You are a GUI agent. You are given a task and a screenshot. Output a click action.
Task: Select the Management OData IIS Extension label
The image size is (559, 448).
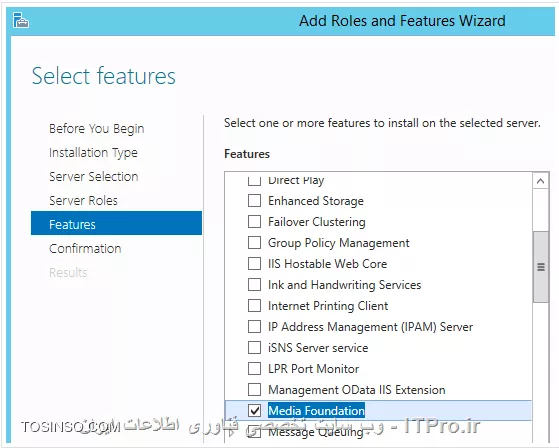[357, 390]
